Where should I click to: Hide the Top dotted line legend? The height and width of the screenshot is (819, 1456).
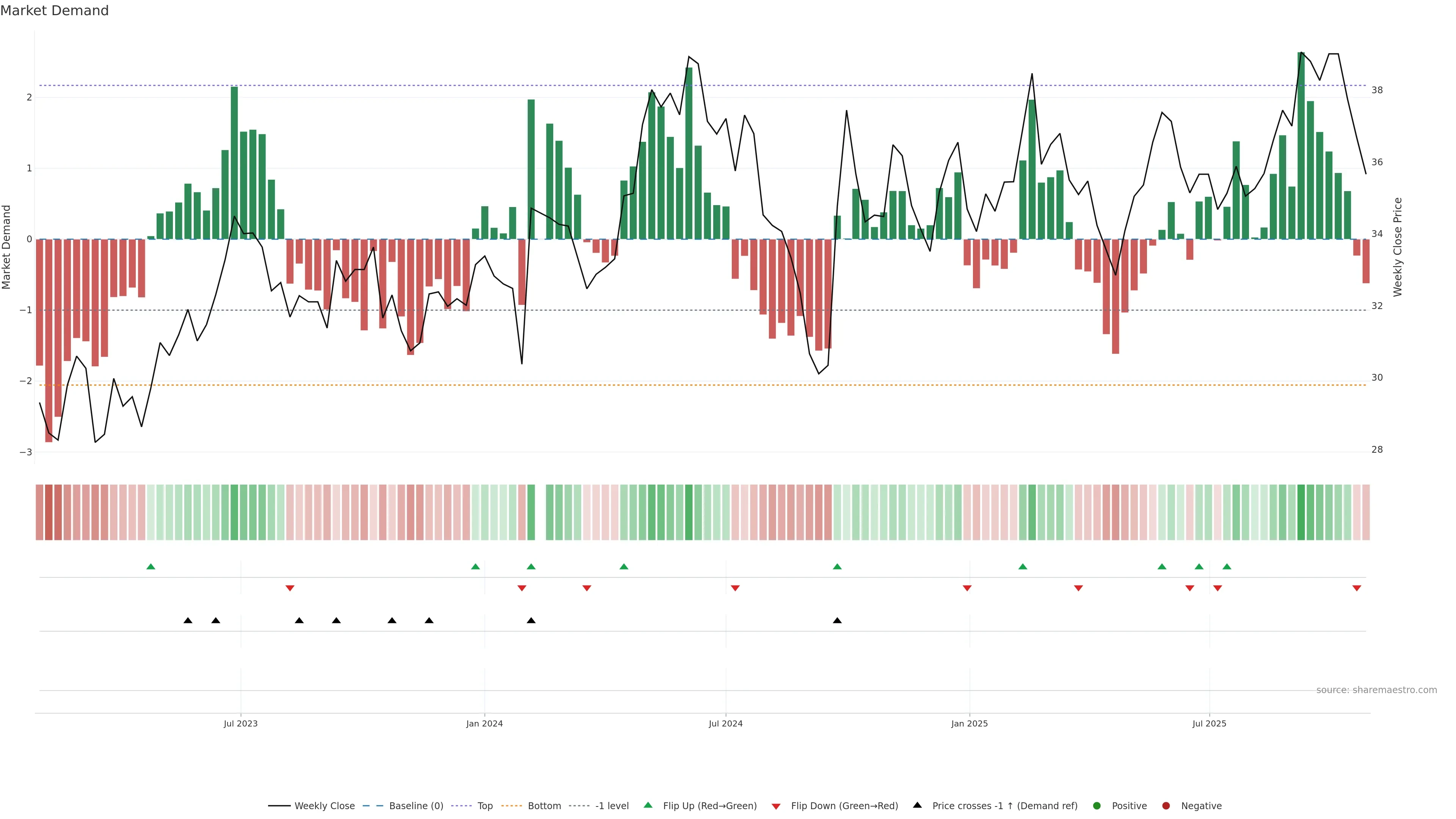tap(485, 805)
